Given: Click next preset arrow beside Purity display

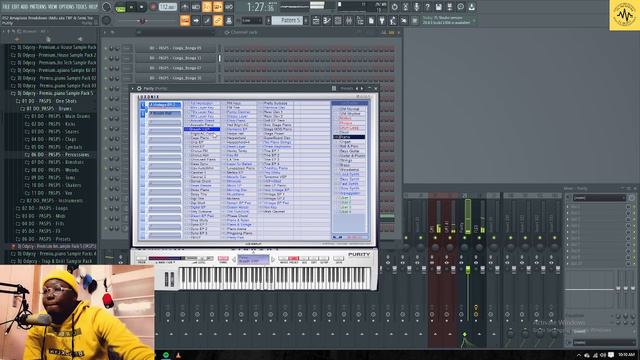Looking at the screenshot, I should pyautogui.click(x=273, y=259).
